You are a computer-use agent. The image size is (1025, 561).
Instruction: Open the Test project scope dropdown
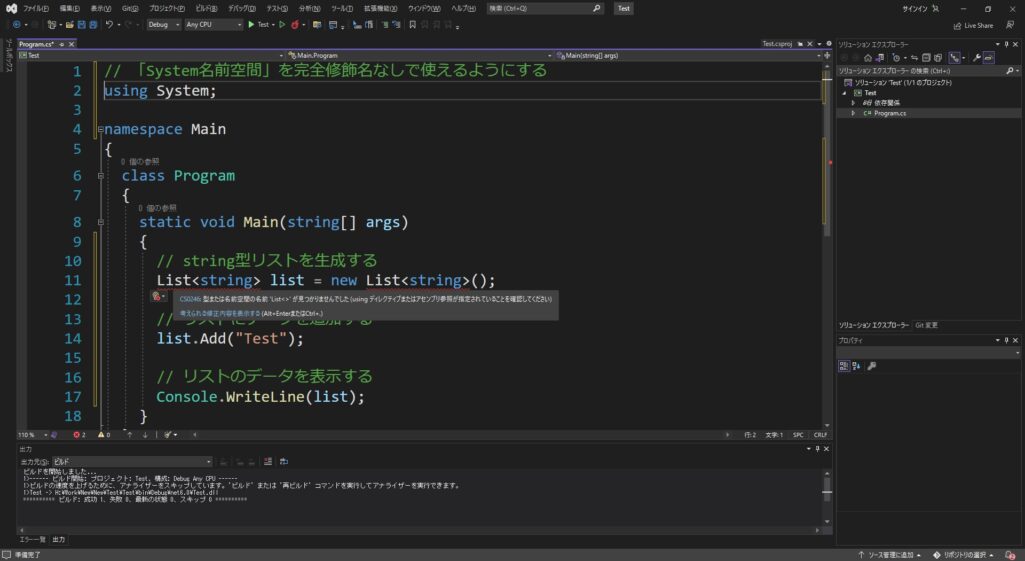pos(151,56)
